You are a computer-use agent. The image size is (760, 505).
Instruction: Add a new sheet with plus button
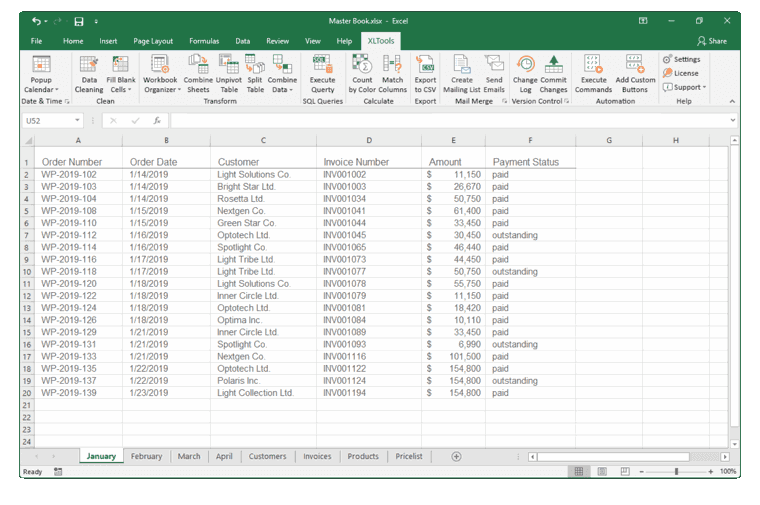[x=456, y=457]
